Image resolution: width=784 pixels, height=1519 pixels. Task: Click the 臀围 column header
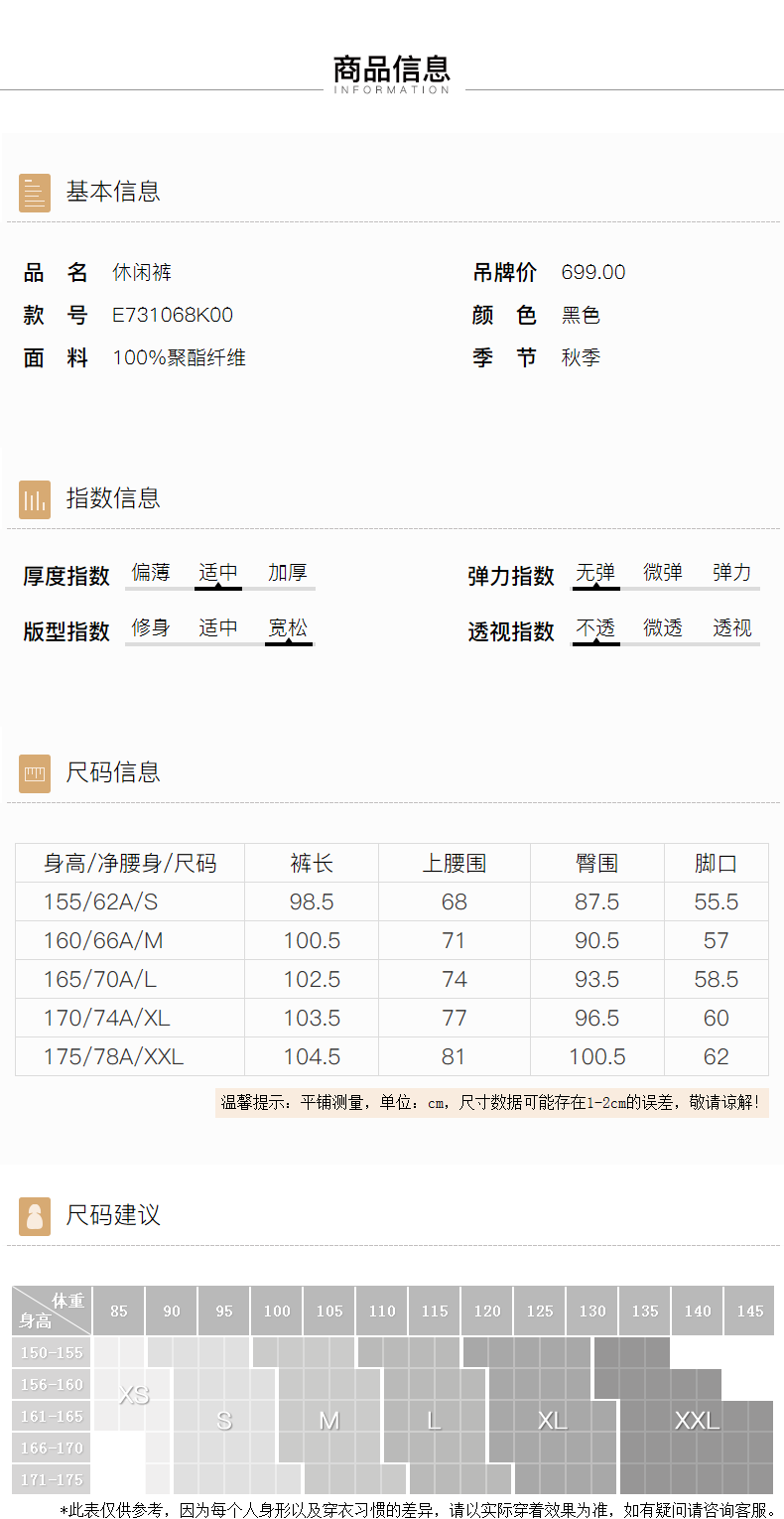(596, 864)
